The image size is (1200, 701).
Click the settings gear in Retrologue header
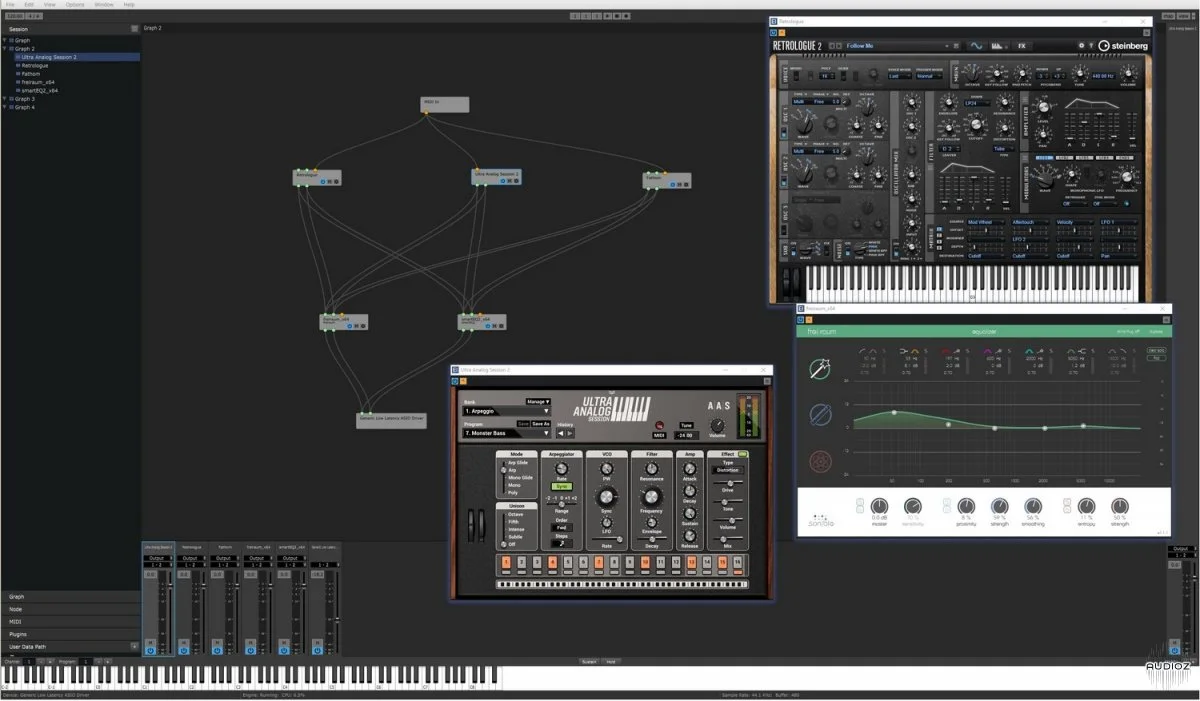point(1081,46)
